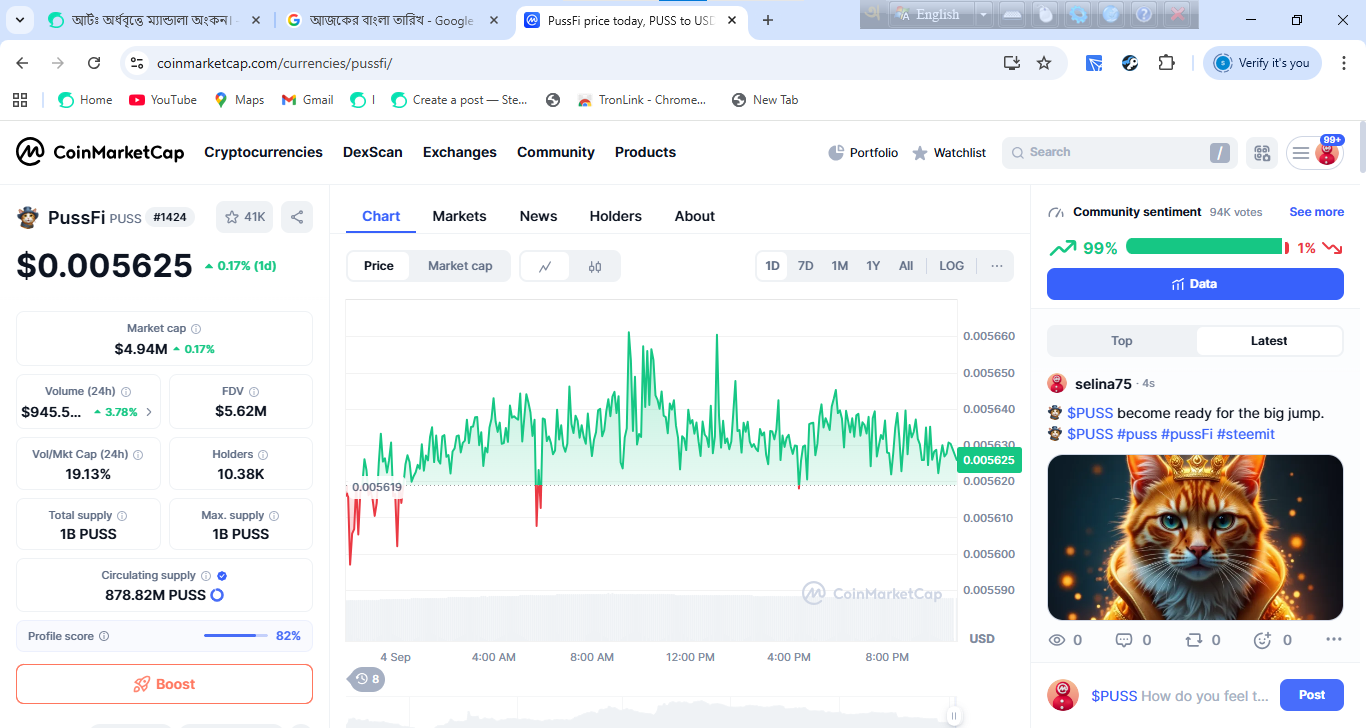Show the FDV info icon
1366x728 pixels.
(x=254, y=392)
